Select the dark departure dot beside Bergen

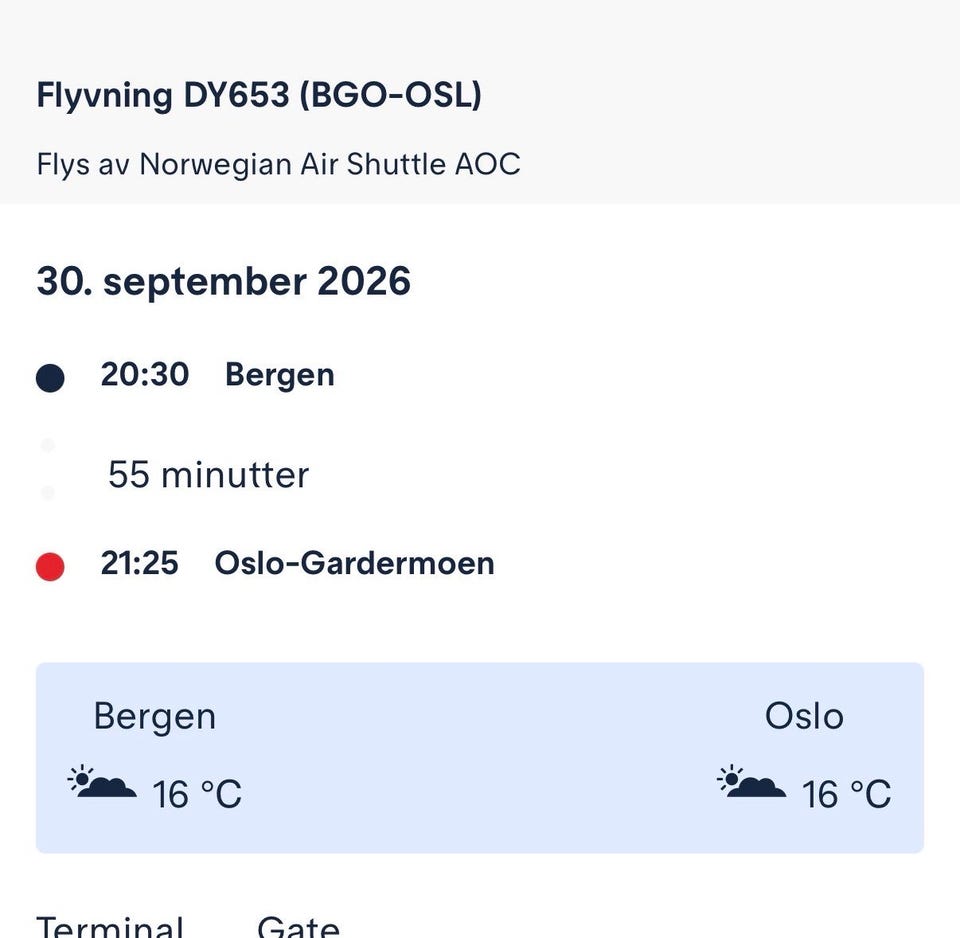(50, 378)
